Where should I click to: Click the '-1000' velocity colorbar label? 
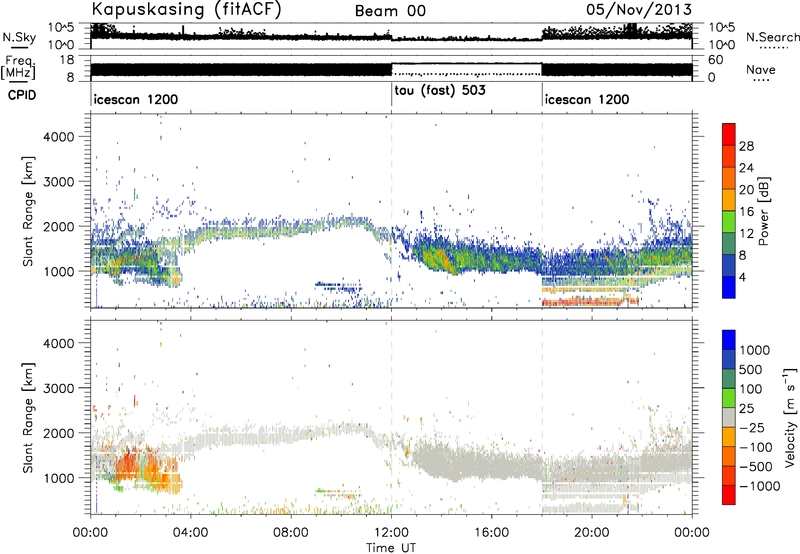pyautogui.click(x=760, y=486)
